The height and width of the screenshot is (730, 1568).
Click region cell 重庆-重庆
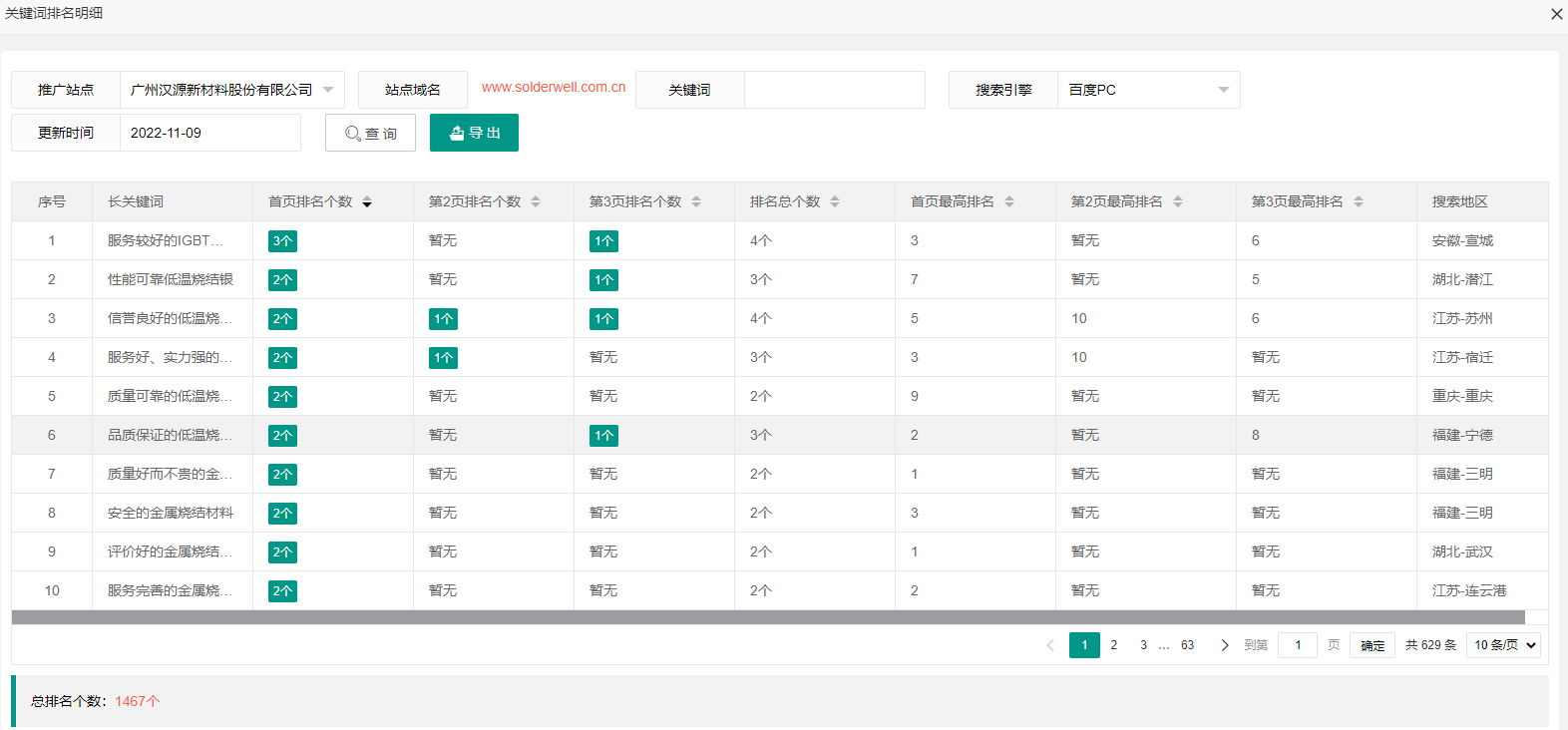[1462, 396]
